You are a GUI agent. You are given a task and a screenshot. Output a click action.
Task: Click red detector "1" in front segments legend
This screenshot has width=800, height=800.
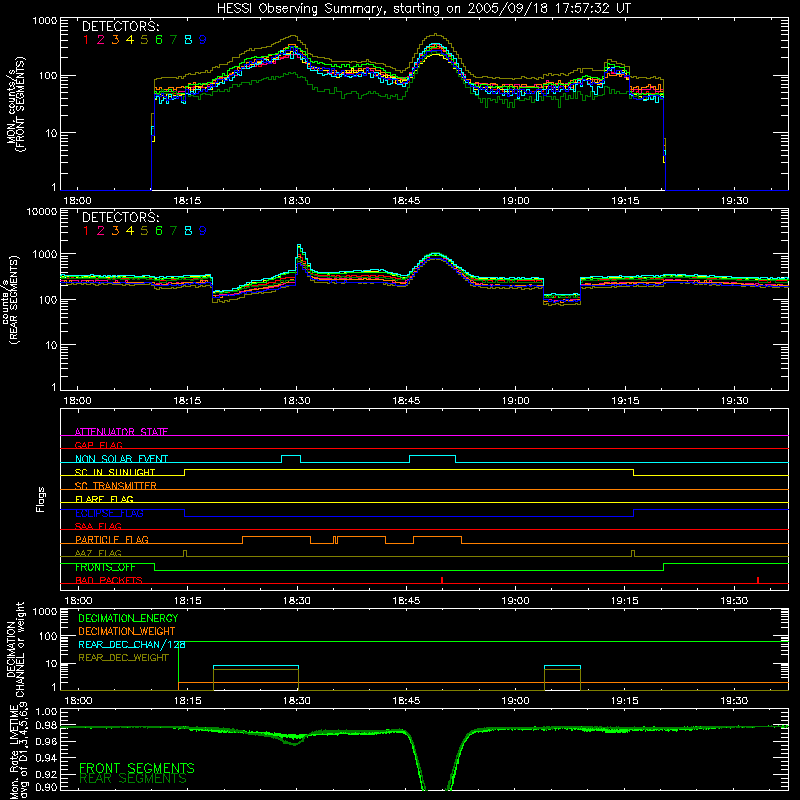[86, 40]
